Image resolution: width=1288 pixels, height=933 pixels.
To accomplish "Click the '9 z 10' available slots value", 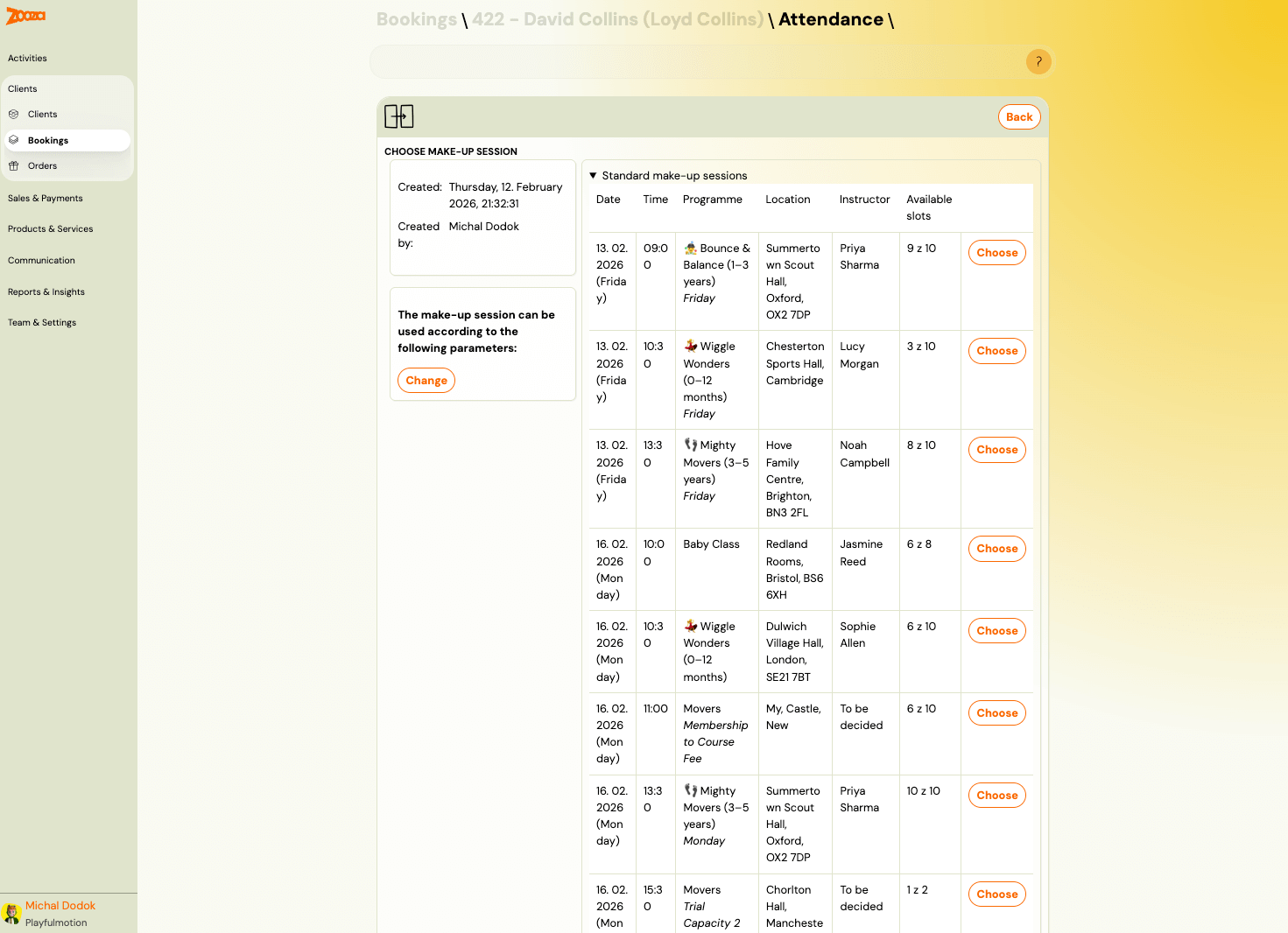I will point(921,249).
